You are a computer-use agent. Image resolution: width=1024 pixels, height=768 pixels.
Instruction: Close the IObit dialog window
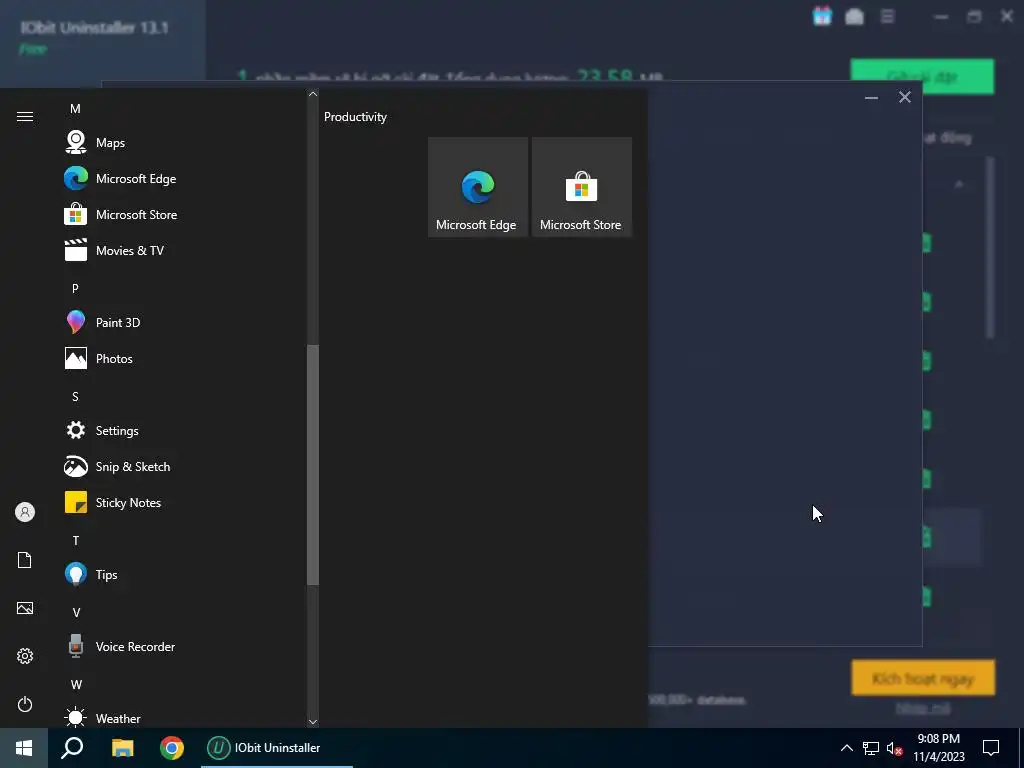904,97
